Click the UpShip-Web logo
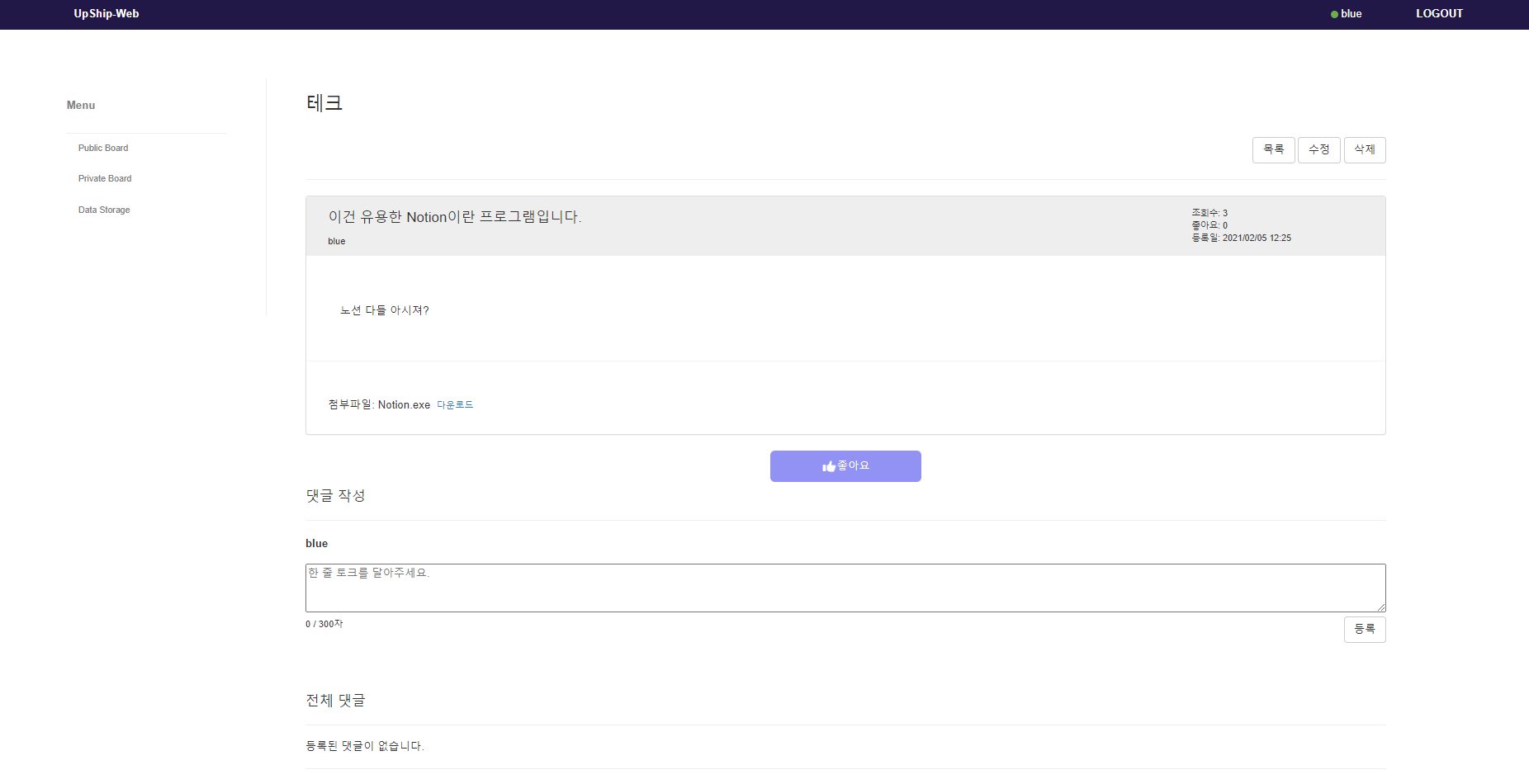Image resolution: width=1529 pixels, height=784 pixels. tap(106, 13)
